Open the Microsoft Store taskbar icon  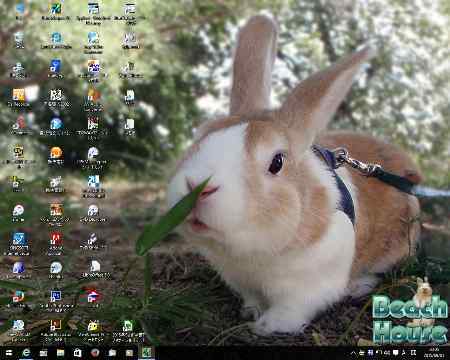tap(78, 353)
